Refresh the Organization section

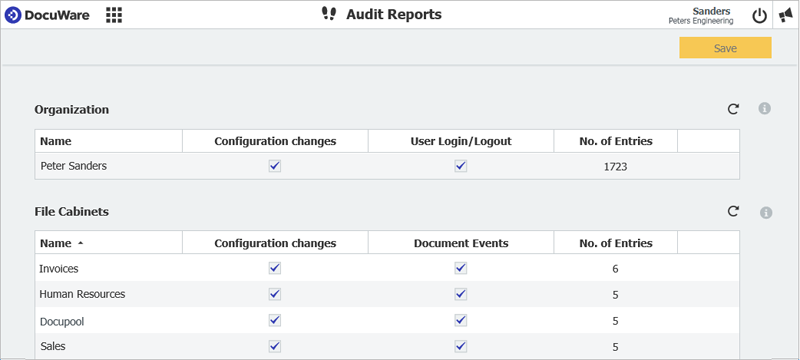tap(733, 109)
